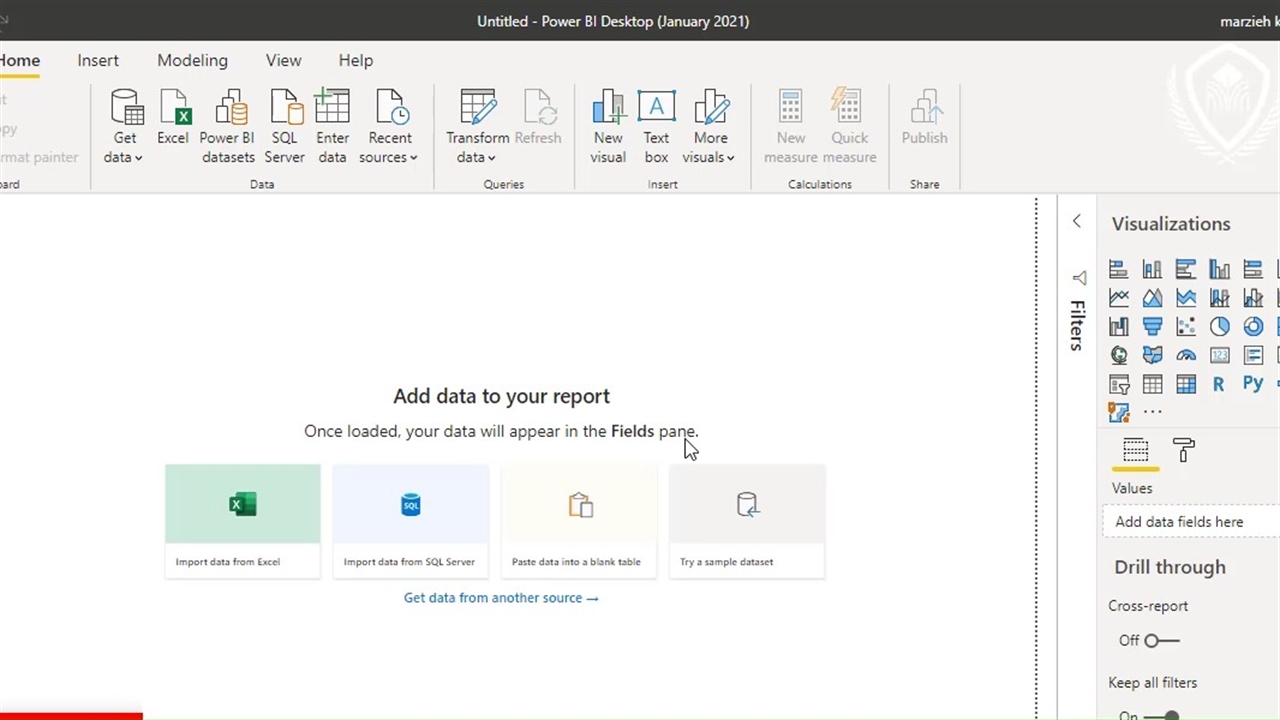Select the pie chart visual

1219,327
